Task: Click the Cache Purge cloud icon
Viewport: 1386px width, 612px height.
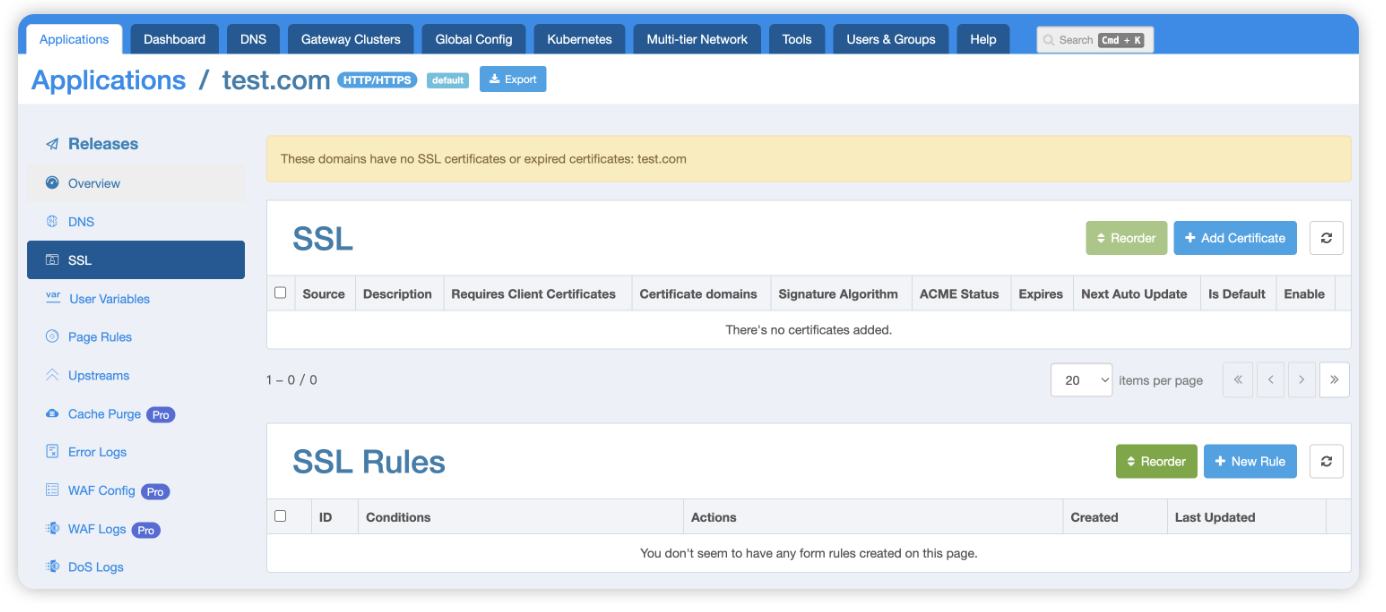Action: (x=52, y=414)
